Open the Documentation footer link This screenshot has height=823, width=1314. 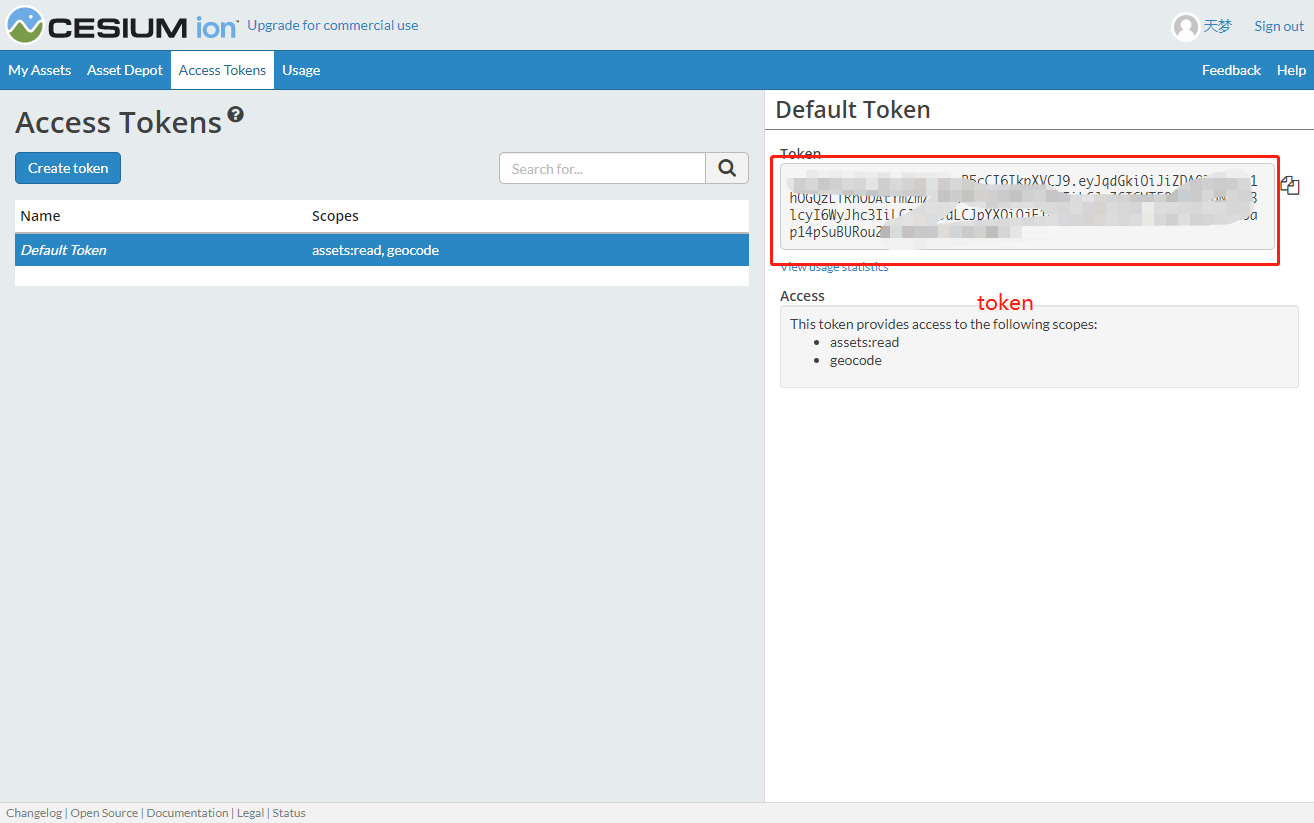coord(187,813)
